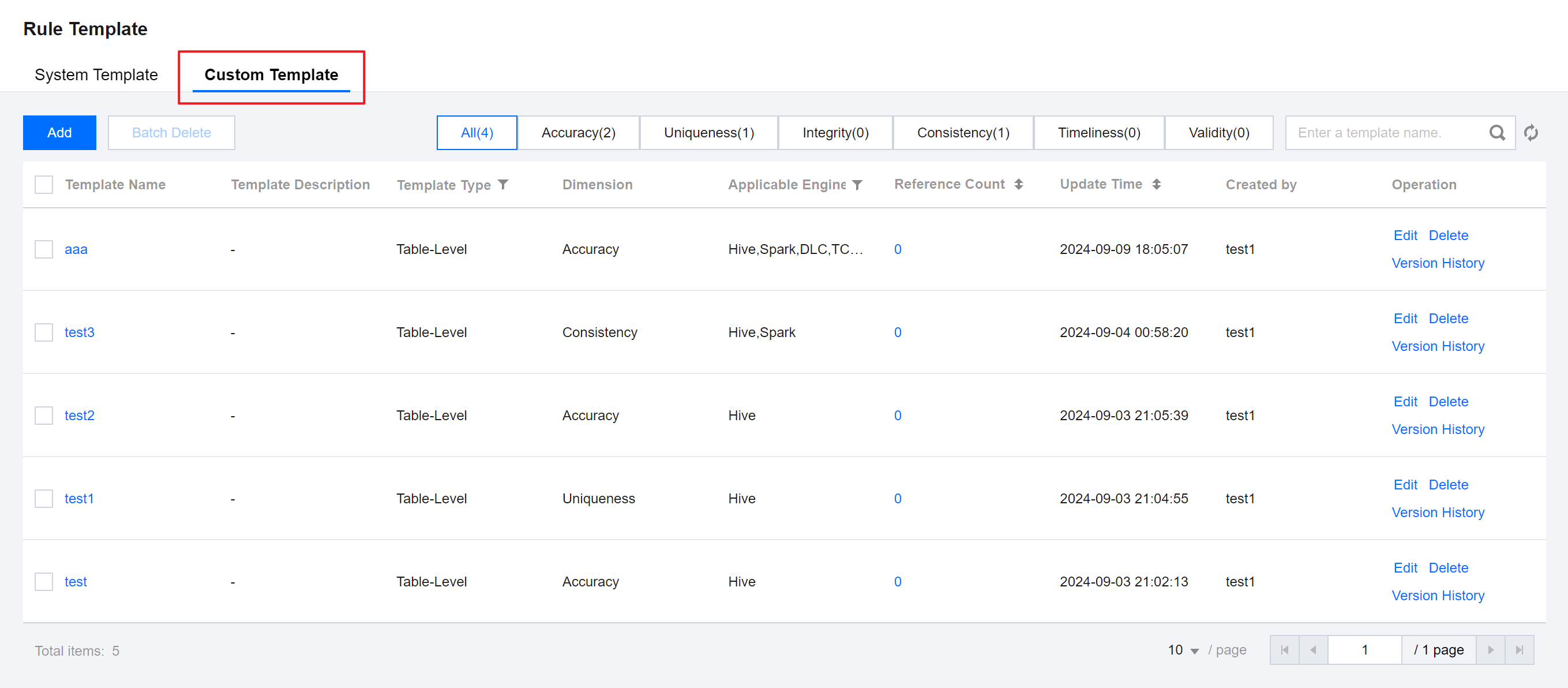
Task: Go to next page arrow
Action: point(1490,650)
